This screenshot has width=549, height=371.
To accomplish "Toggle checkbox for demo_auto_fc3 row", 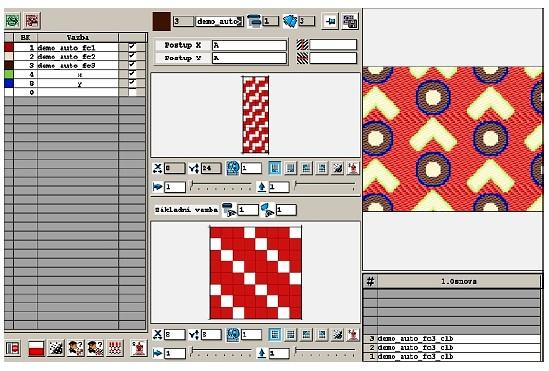I will (x=132, y=65).
